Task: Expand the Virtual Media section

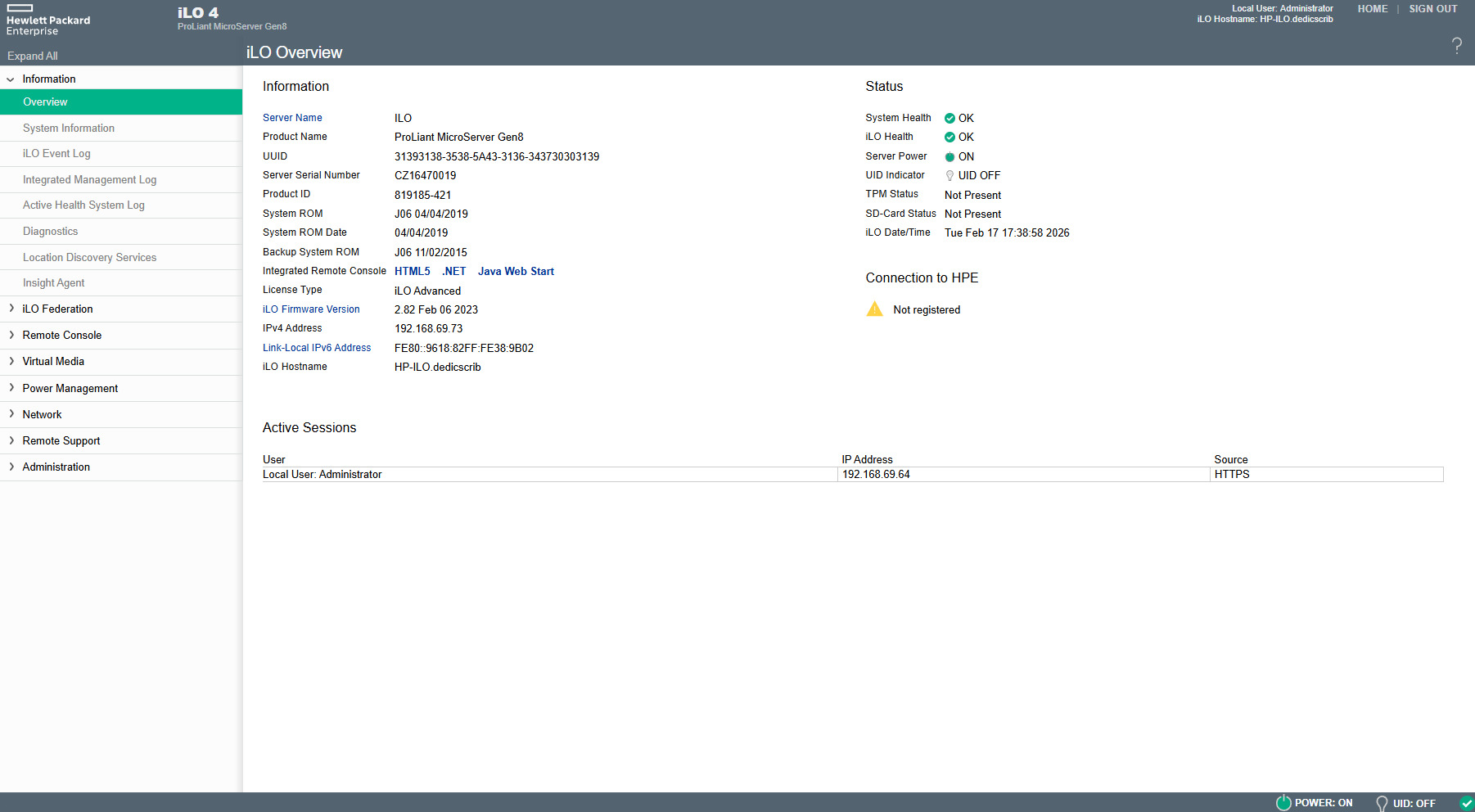Action: pyautogui.click(x=11, y=361)
